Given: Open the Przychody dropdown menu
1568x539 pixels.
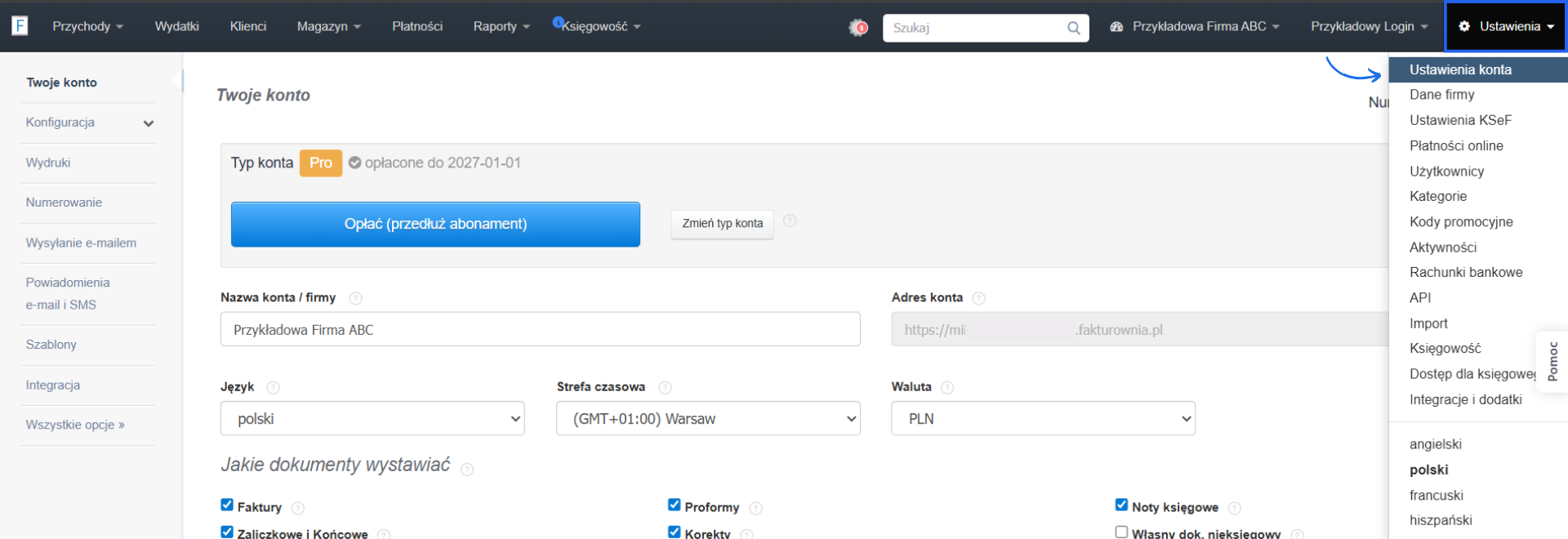Looking at the screenshot, I should click(x=87, y=26).
